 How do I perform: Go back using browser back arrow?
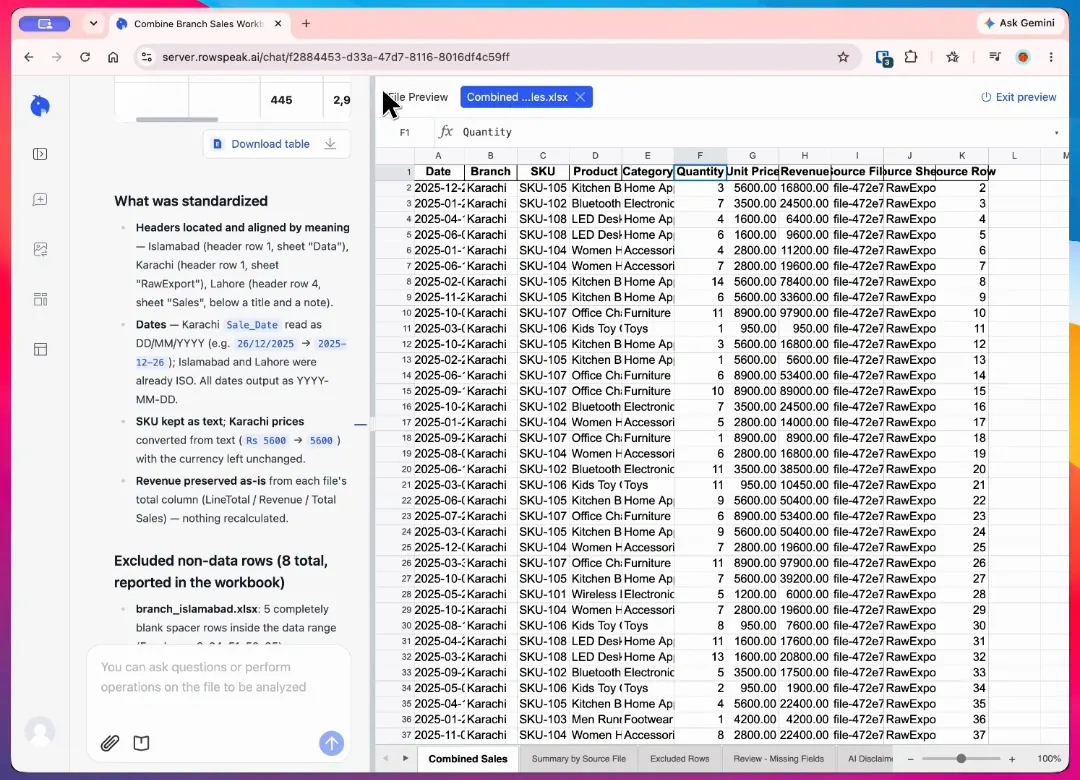coord(29,57)
